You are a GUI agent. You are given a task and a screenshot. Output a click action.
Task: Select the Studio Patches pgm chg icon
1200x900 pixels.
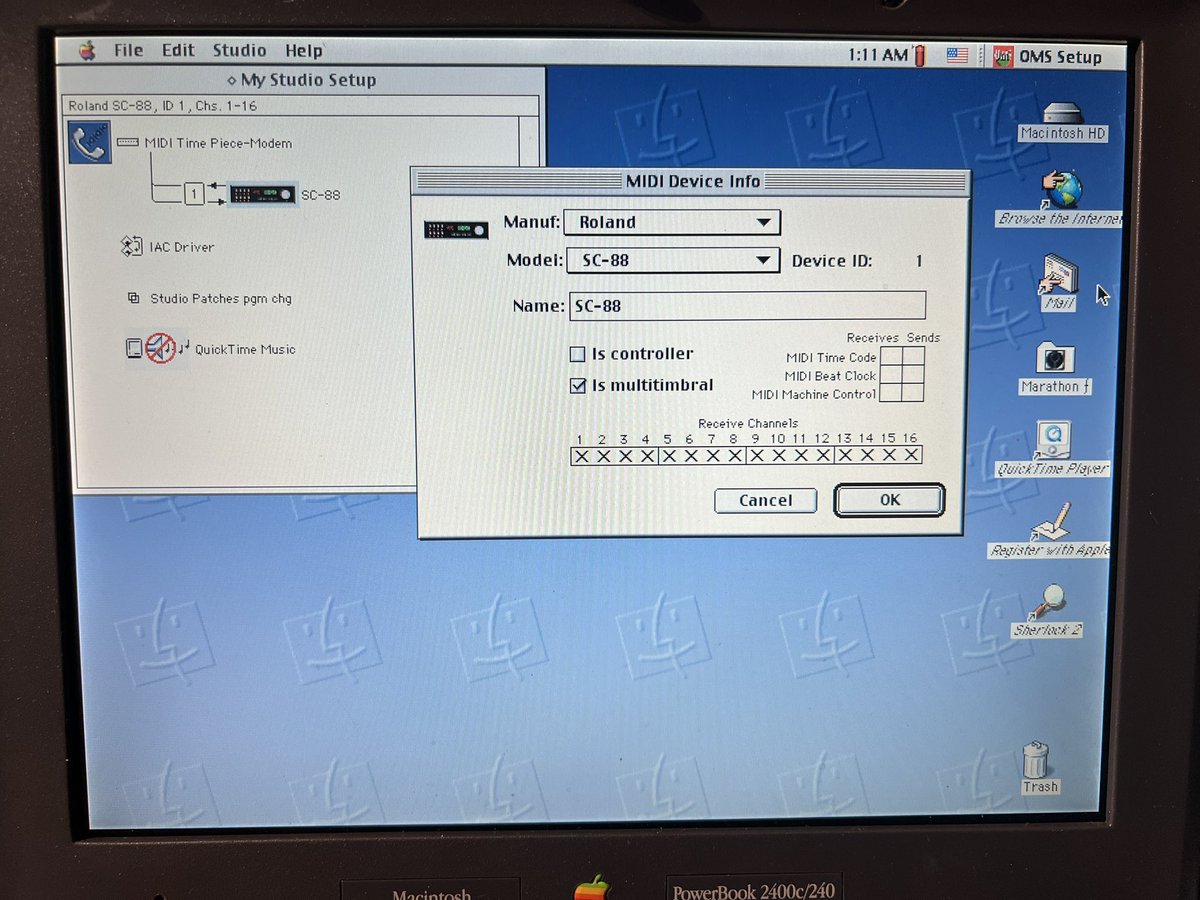[133, 298]
